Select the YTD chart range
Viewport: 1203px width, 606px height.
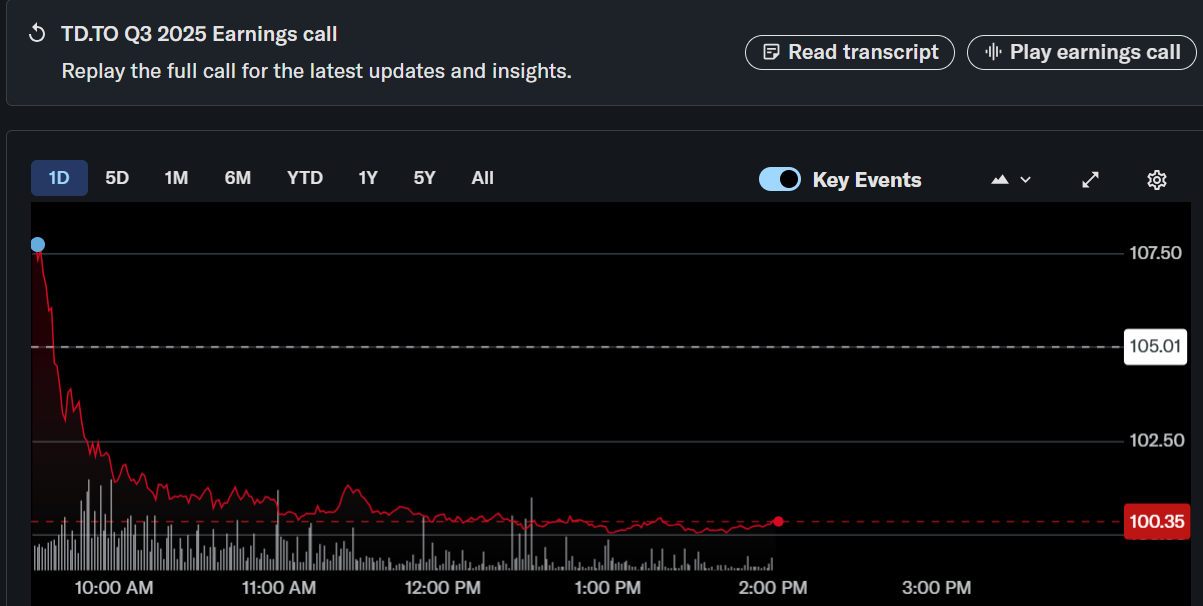305,178
